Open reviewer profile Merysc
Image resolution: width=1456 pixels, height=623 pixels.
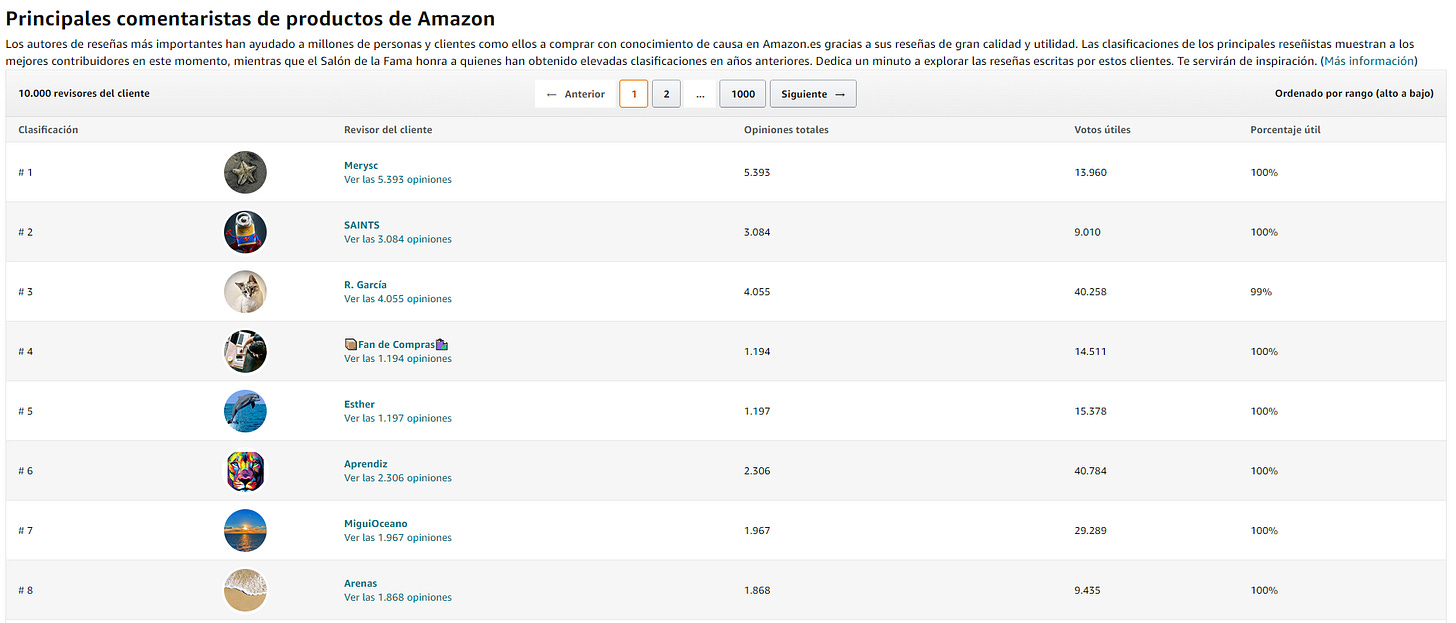coord(361,165)
